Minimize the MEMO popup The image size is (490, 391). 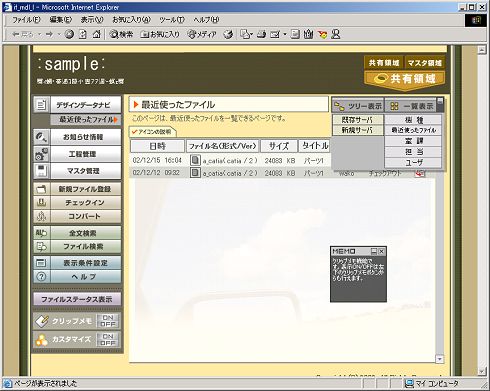pyautogui.click(x=374, y=251)
